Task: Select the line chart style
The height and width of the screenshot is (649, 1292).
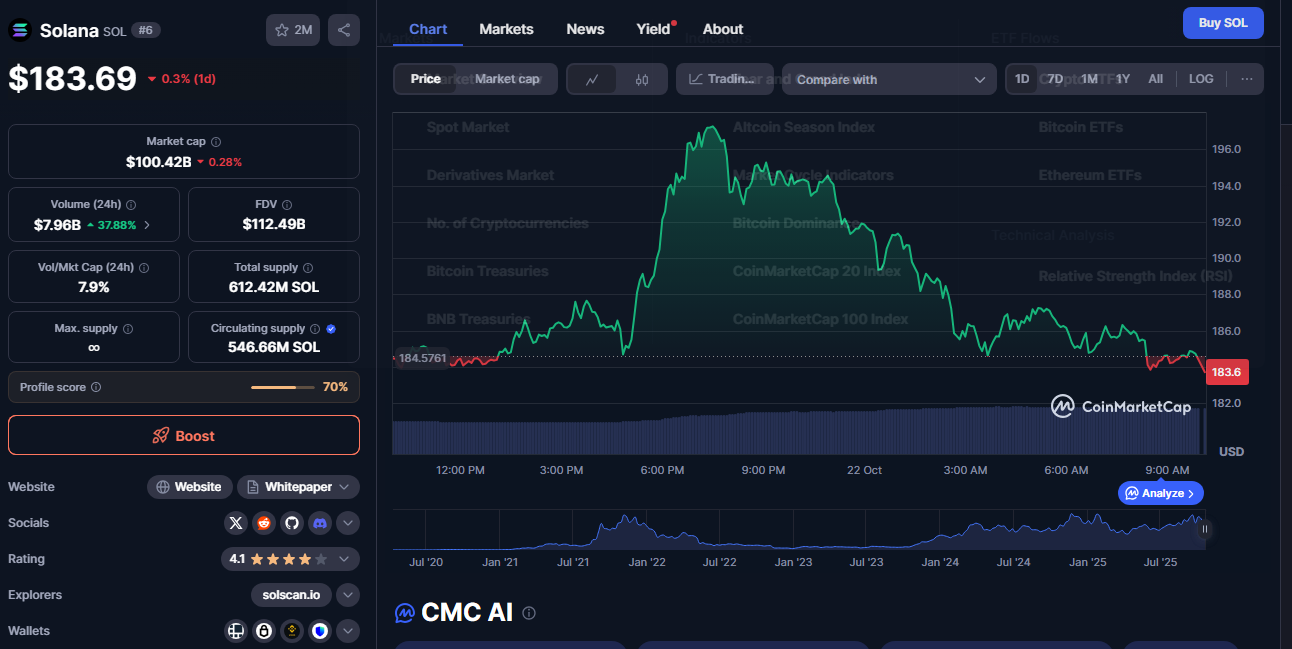Action: 592,79
